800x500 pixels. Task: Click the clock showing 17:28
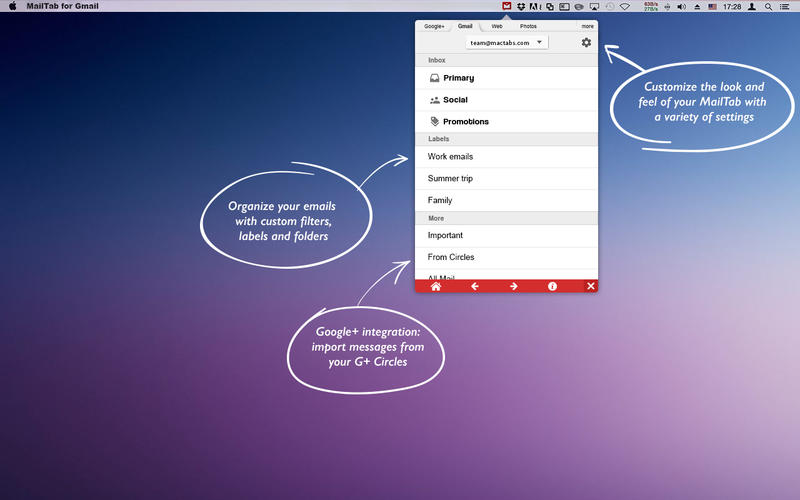(732, 7)
